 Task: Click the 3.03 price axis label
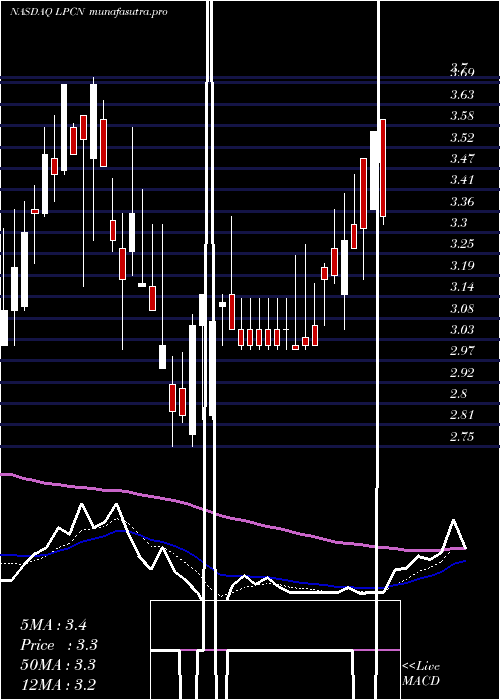click(x=462, y=330)
